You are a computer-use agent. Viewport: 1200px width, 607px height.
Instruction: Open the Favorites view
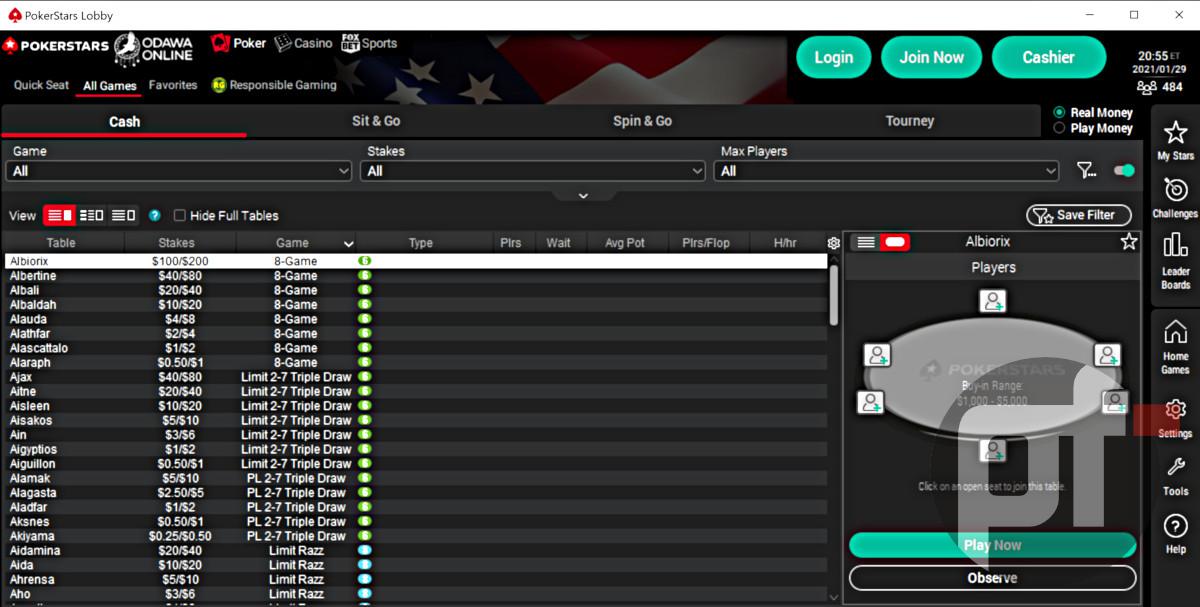[x=173, y=85]
